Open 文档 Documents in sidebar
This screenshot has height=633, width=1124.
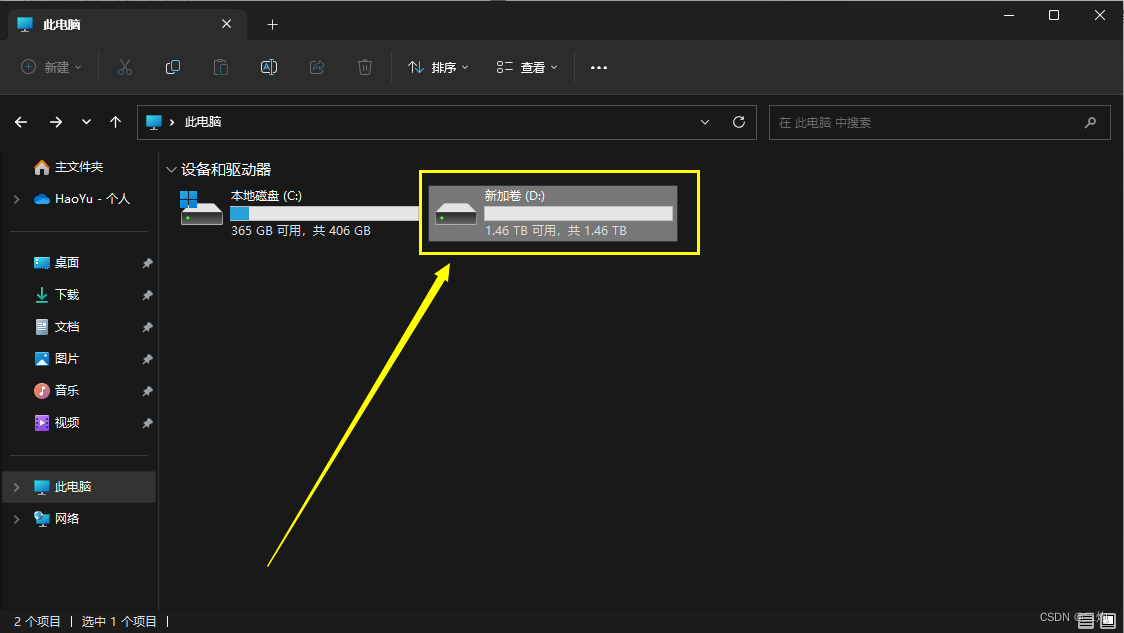[x=57, y=327]
